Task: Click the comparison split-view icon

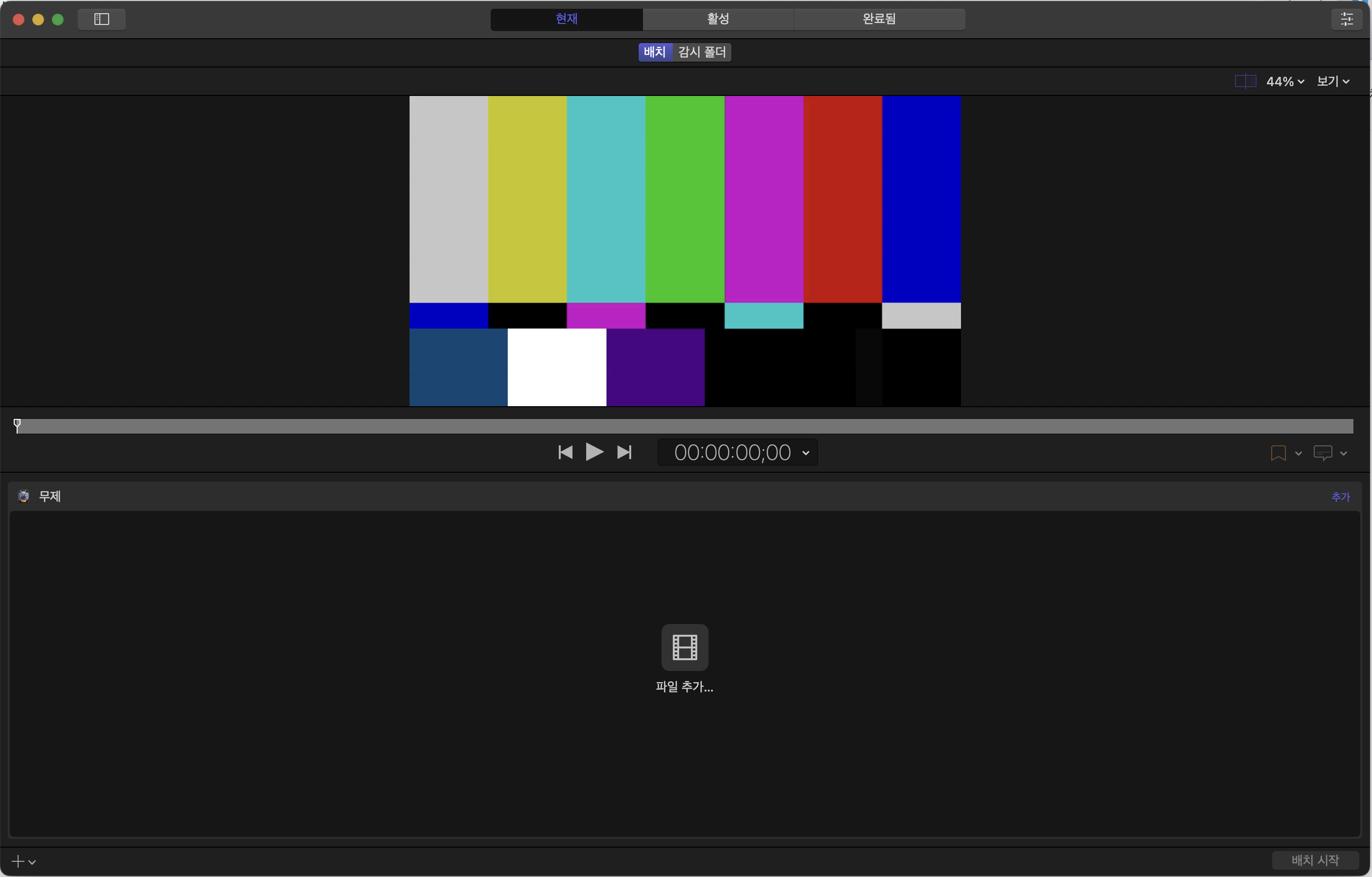Action: coord(1245,82)
